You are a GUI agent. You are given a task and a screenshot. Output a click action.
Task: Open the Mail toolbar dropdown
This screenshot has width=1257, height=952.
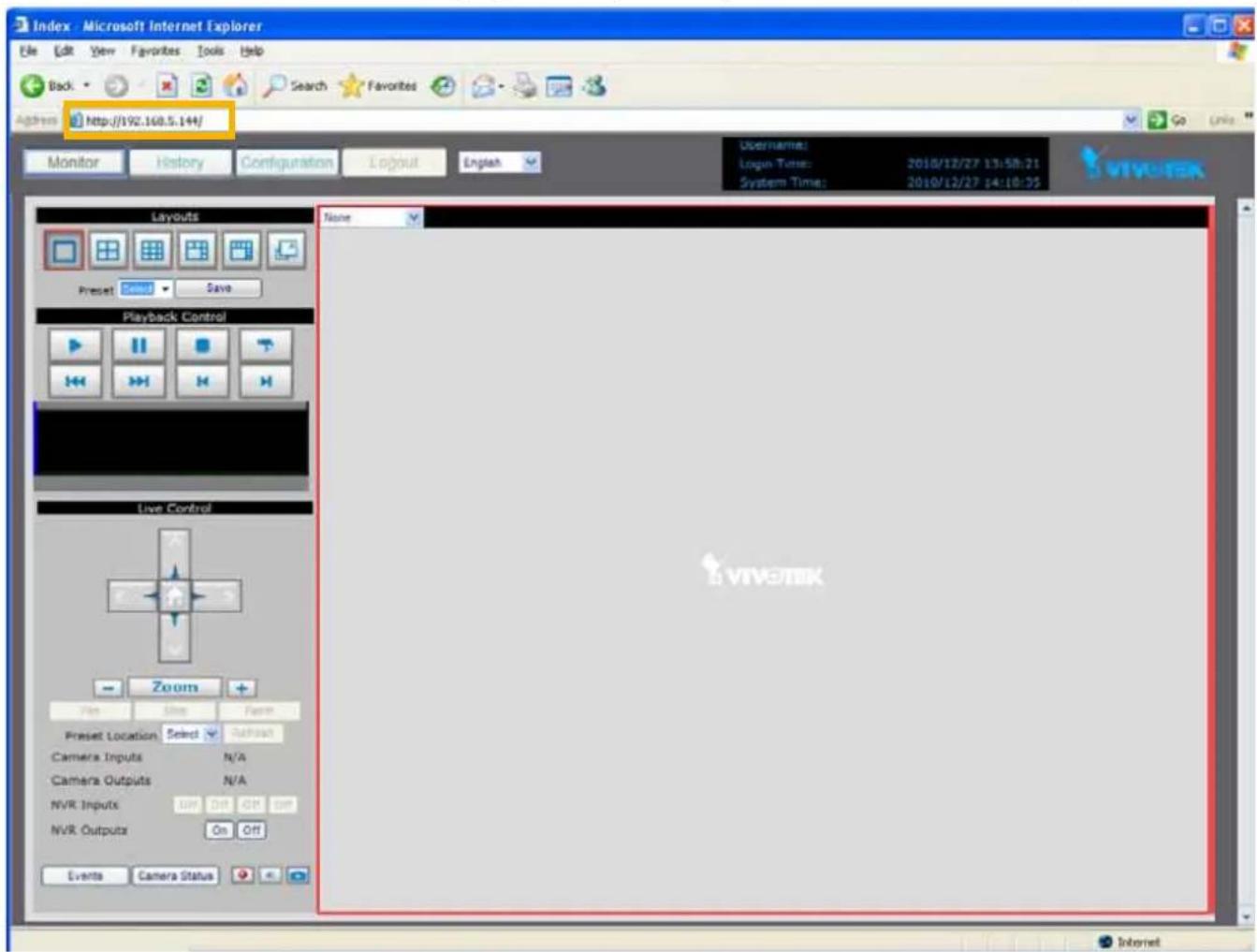[x=489, y=86]
